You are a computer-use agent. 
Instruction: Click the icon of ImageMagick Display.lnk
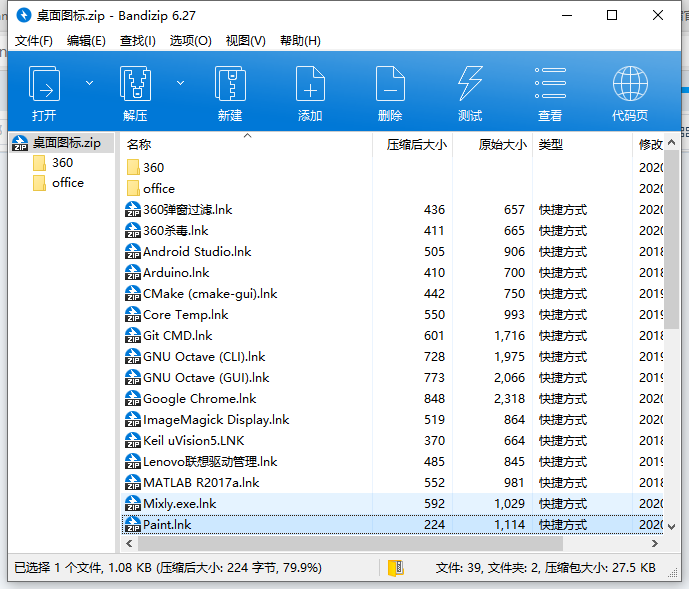click(133, 420)
